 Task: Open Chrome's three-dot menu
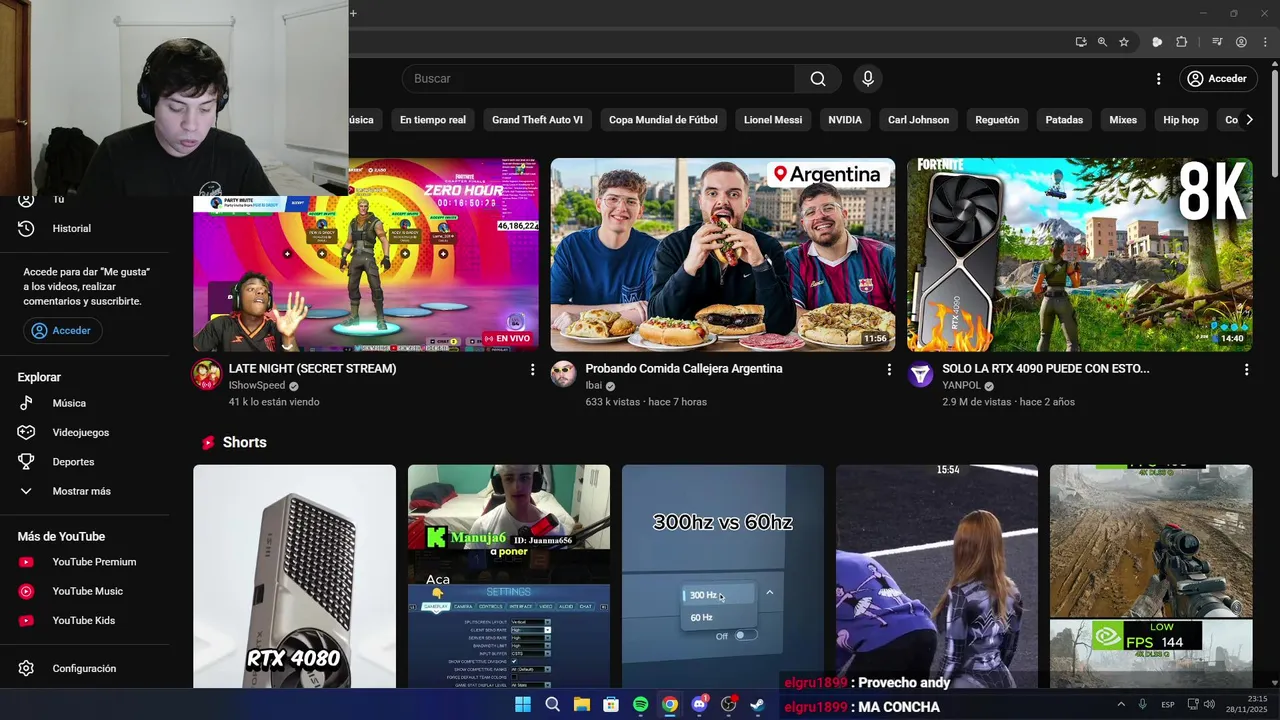(x=1264, y=42)
